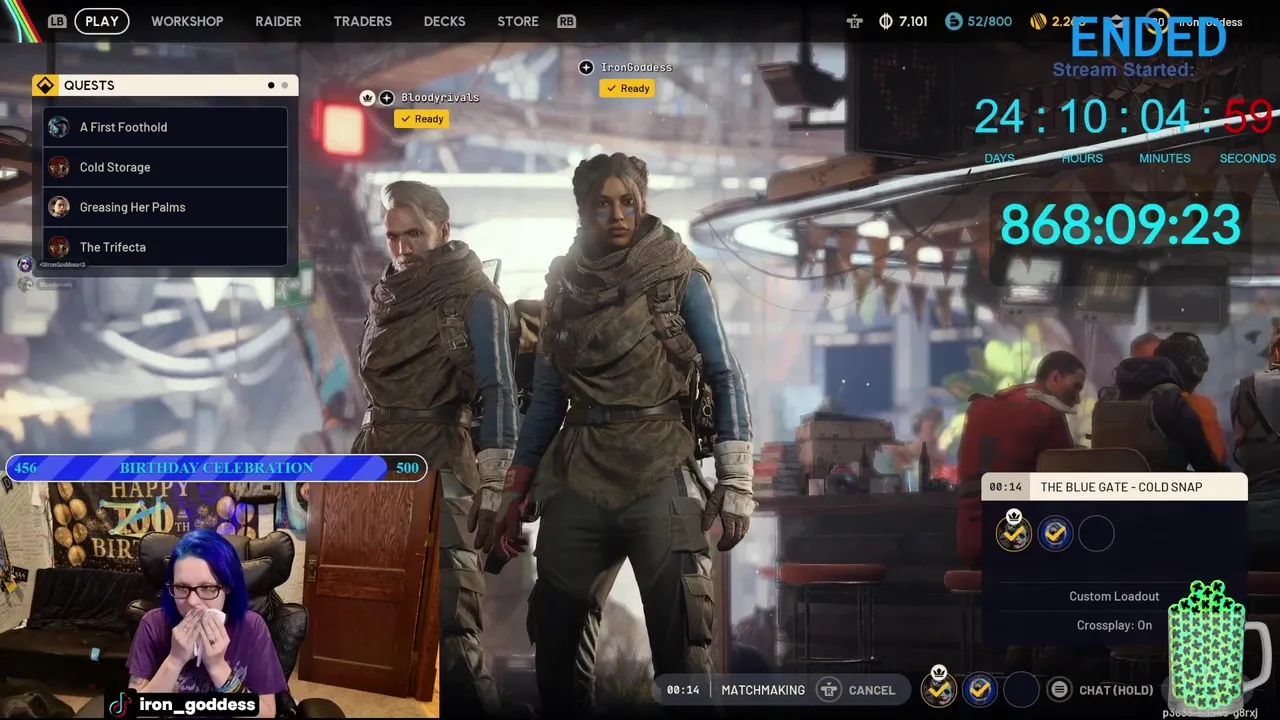This screenshot has width=1280, height=720.
Task: Click the A First Foothold trader portrait
Action: (59, 127)
